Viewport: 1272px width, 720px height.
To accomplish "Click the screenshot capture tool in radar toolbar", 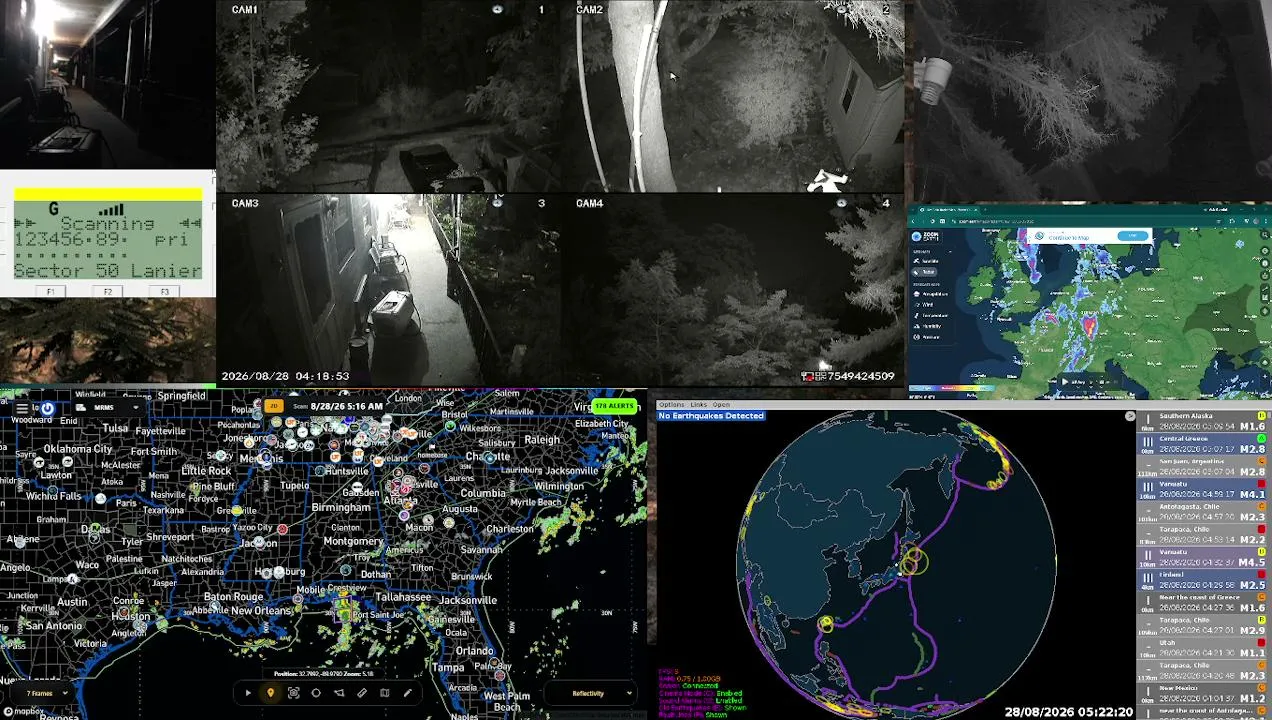I will click(293, 693).
